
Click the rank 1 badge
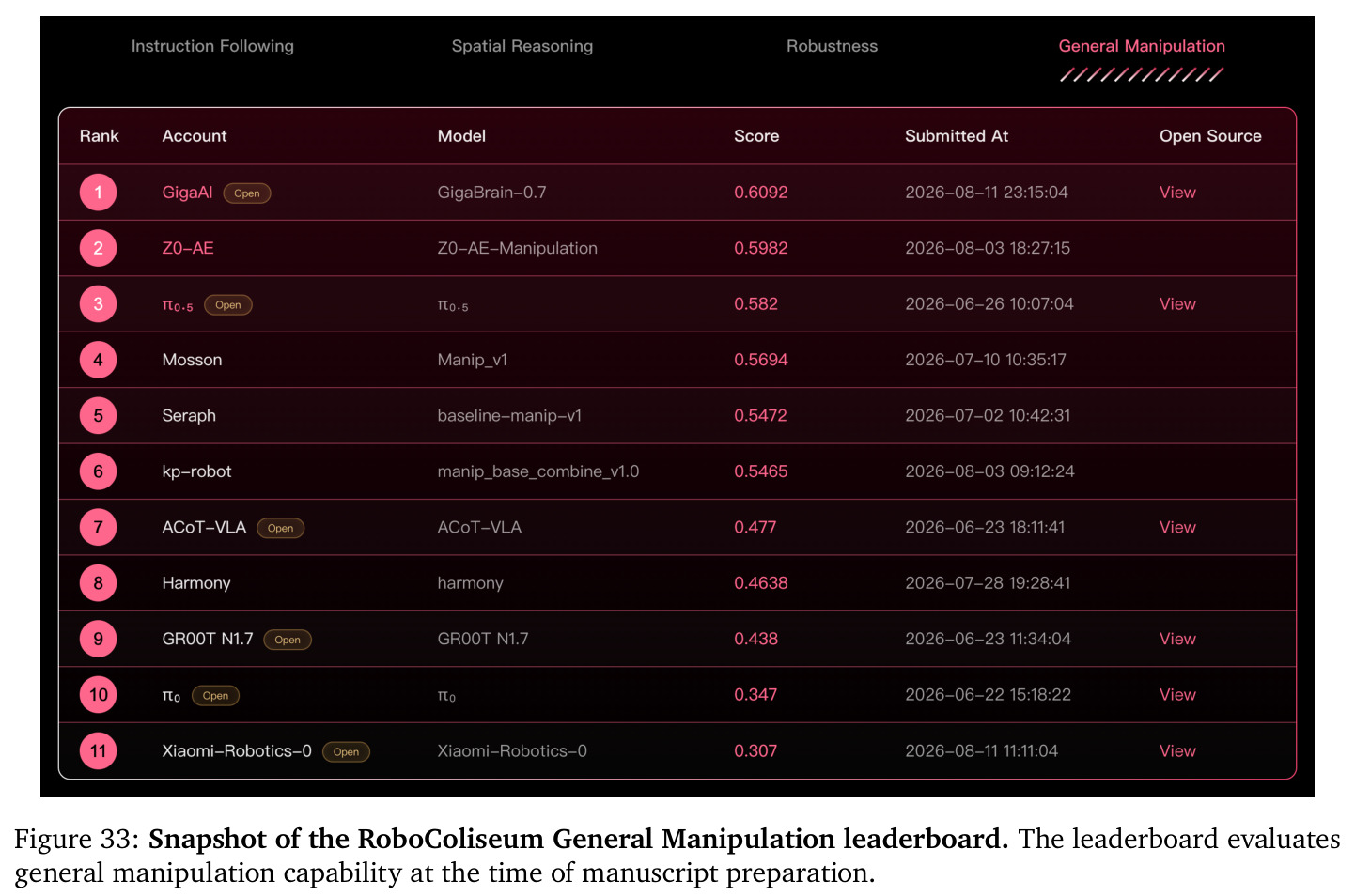click(98, 193)
